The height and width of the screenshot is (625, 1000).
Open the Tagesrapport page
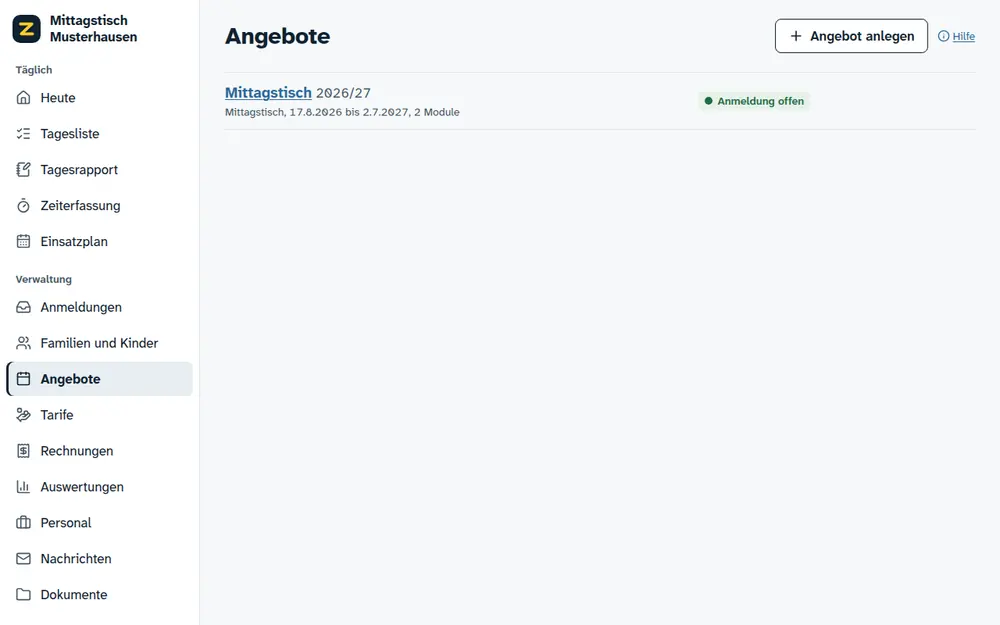point(99,170)
